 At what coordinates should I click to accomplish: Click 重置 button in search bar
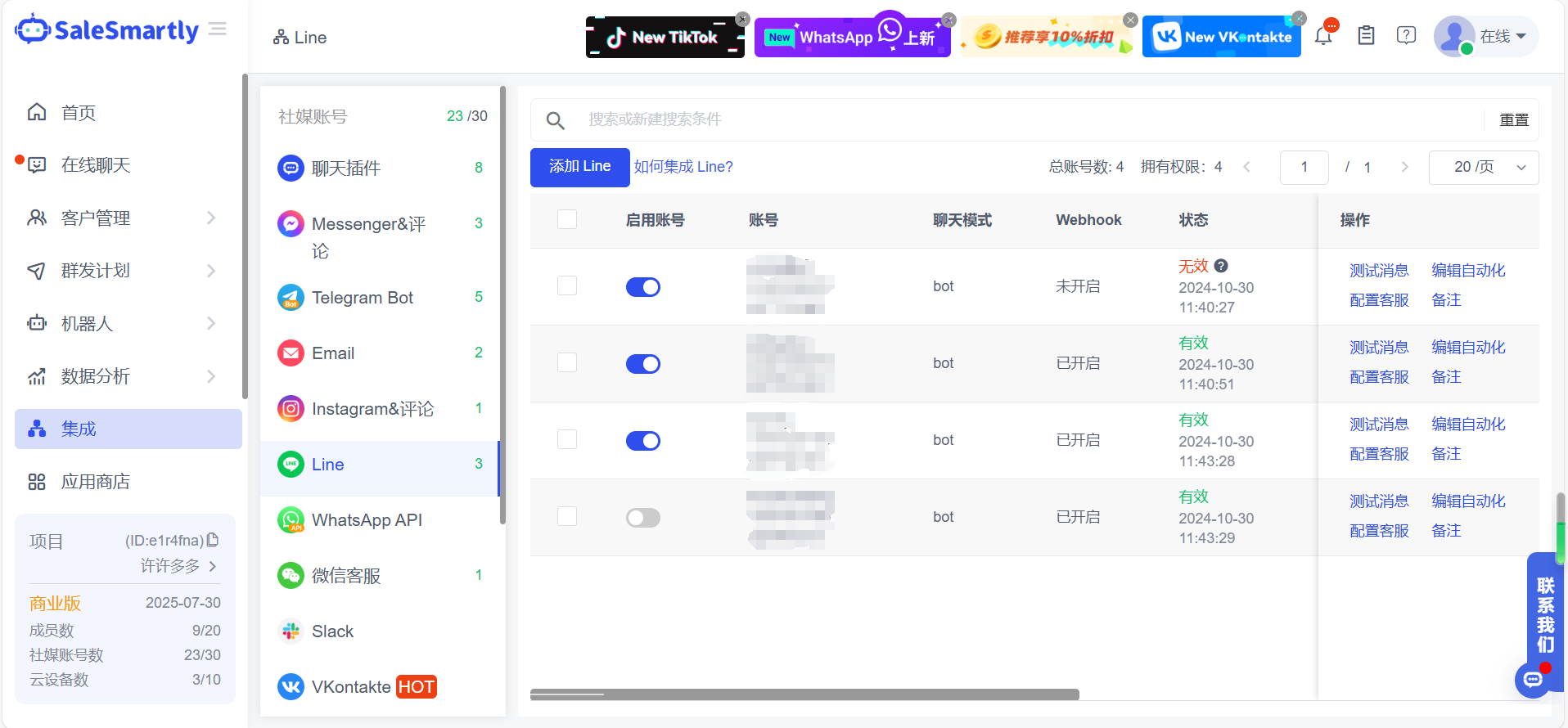pyautogui.click(x=1514, y=120)
